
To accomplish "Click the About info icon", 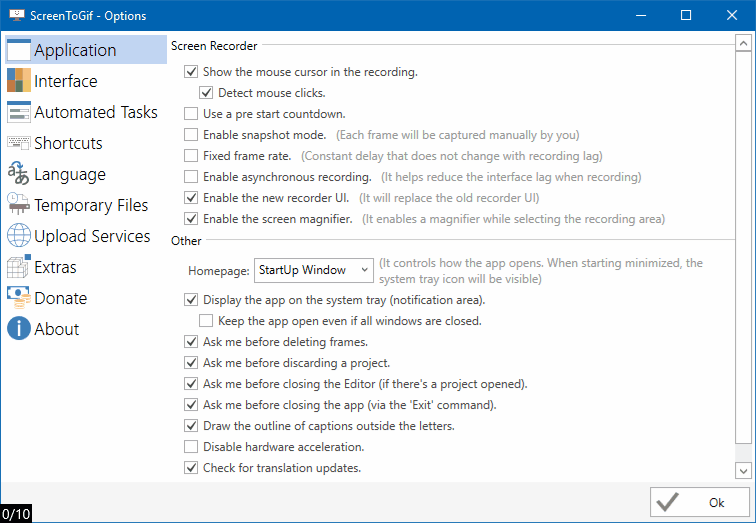I will (19, 329).
